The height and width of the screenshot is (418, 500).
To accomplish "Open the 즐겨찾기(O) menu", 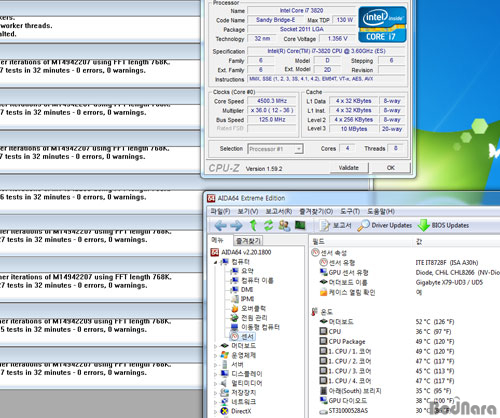I will point(316,211).
